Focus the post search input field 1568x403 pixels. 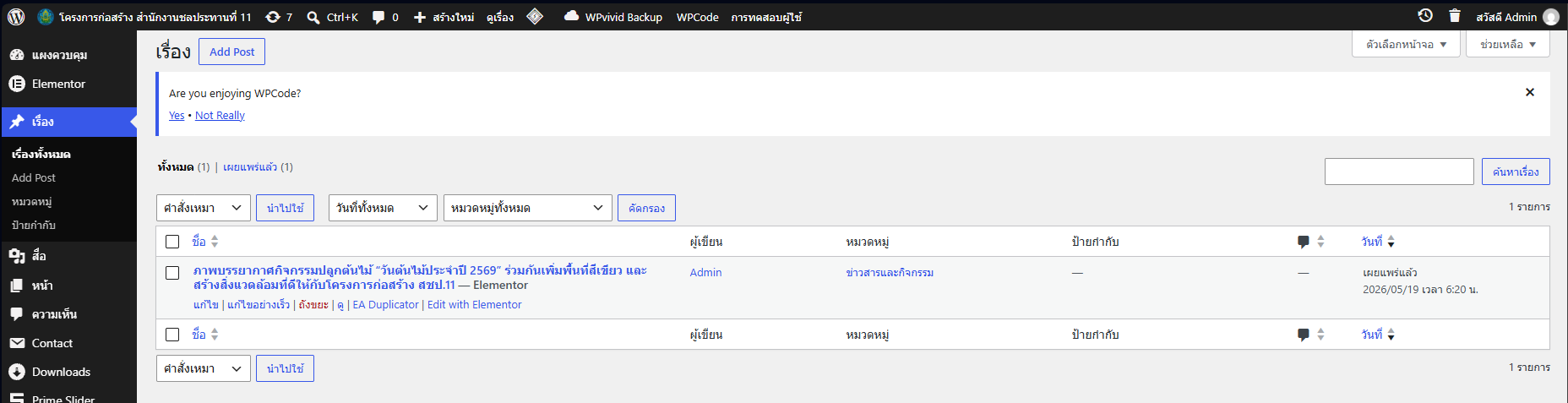(x=1399, y=172)
